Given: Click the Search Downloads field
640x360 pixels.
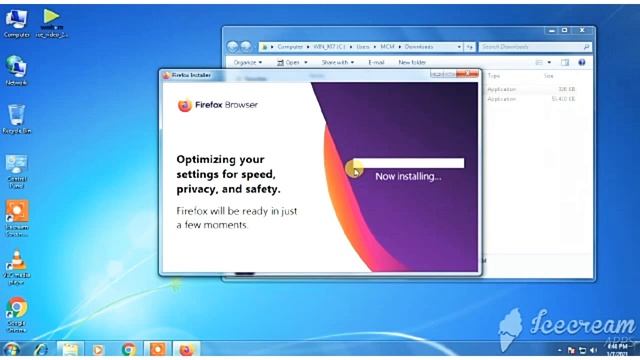Looking at the screenshot, I should pos(535,47).
